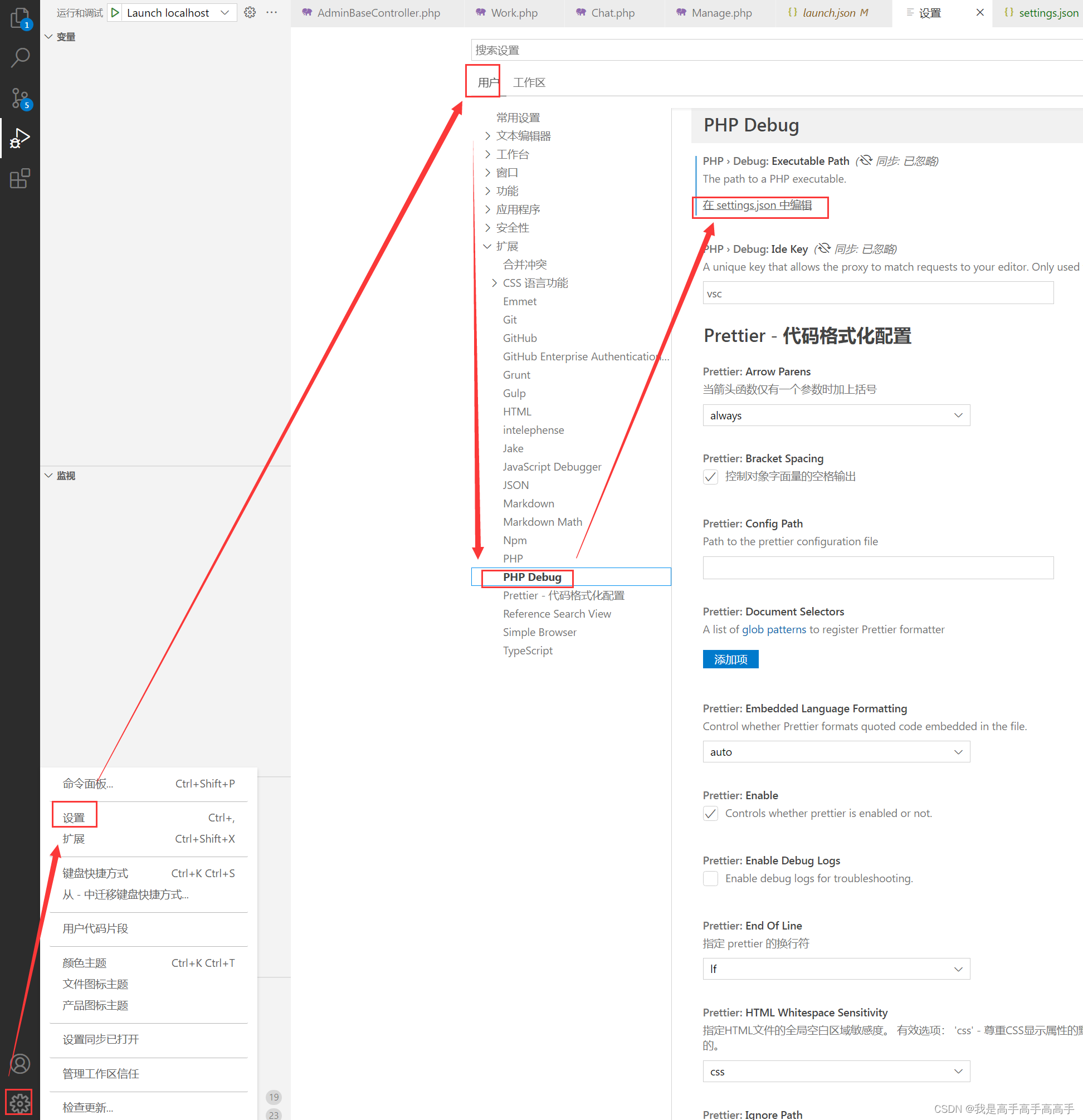Screen dimensions: 1083x1120
Task: Open the Arrow Parens dropdown set to always
Action: [836, 415]
